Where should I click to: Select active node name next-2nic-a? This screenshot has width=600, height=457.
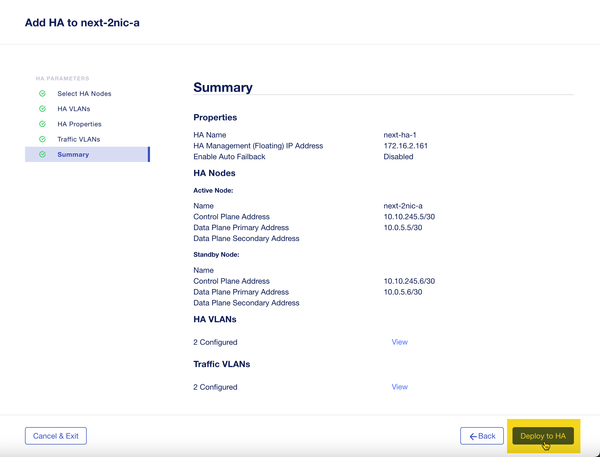(x=403, y=206)
